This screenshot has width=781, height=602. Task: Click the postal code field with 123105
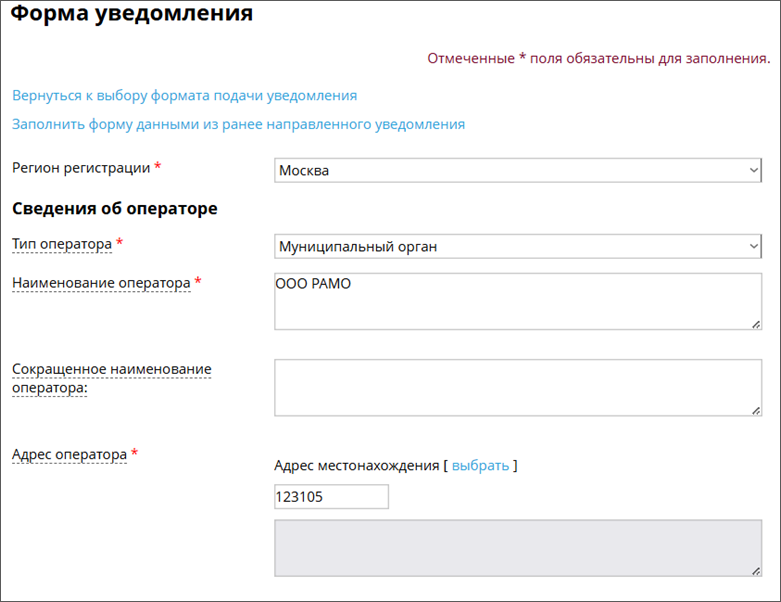[331, 497]
